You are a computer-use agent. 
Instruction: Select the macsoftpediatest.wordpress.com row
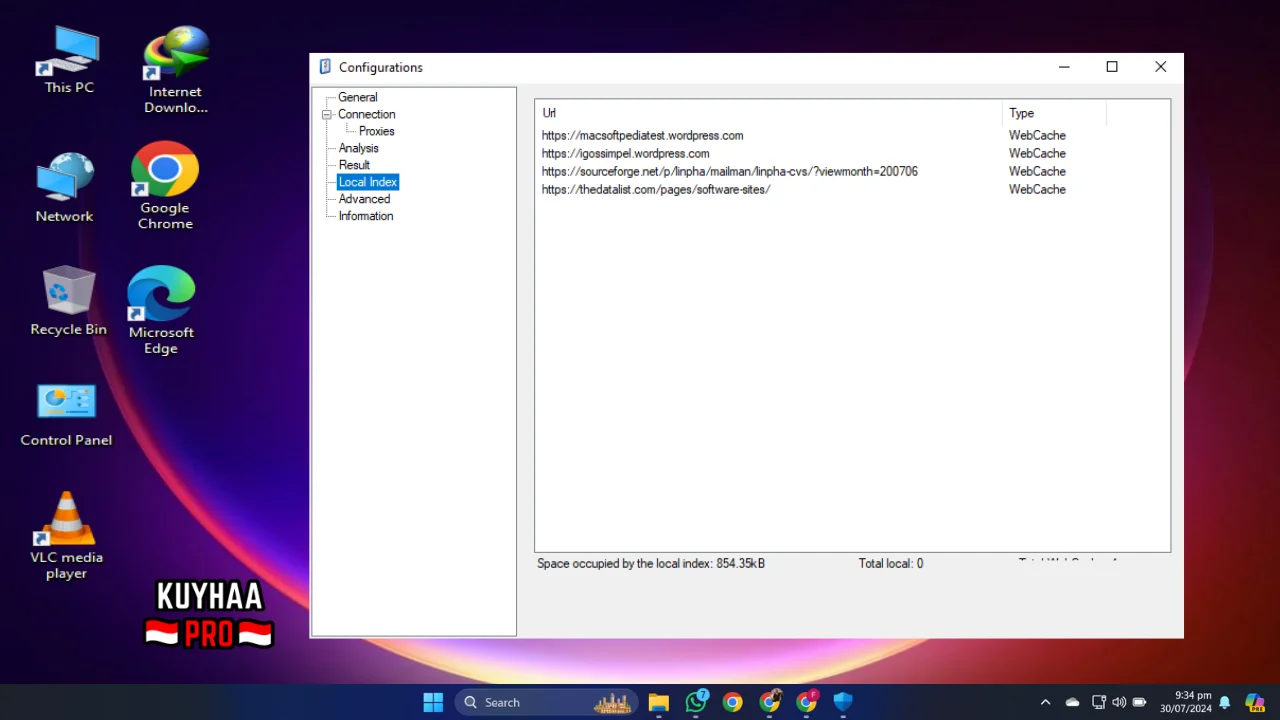tap(852, 135)
